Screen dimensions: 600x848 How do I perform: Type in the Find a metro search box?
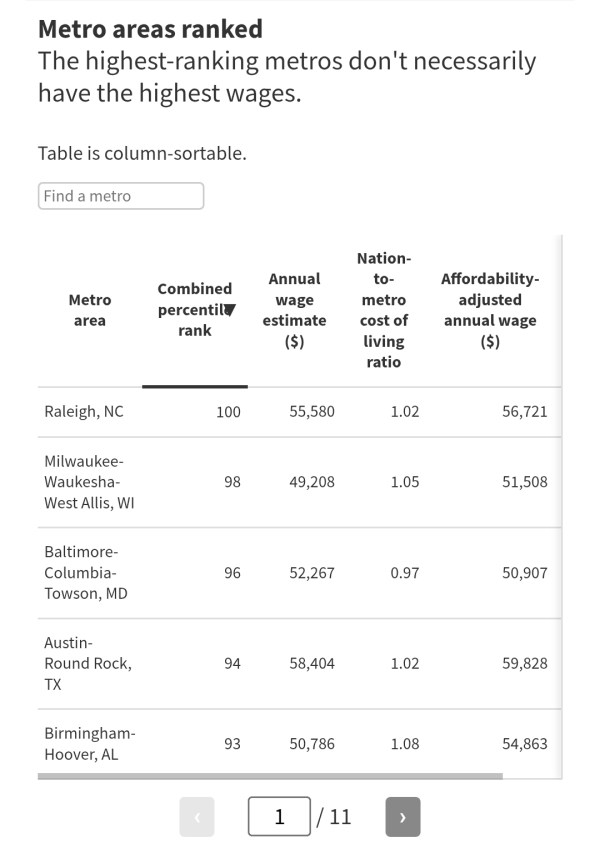click(121, 196)
